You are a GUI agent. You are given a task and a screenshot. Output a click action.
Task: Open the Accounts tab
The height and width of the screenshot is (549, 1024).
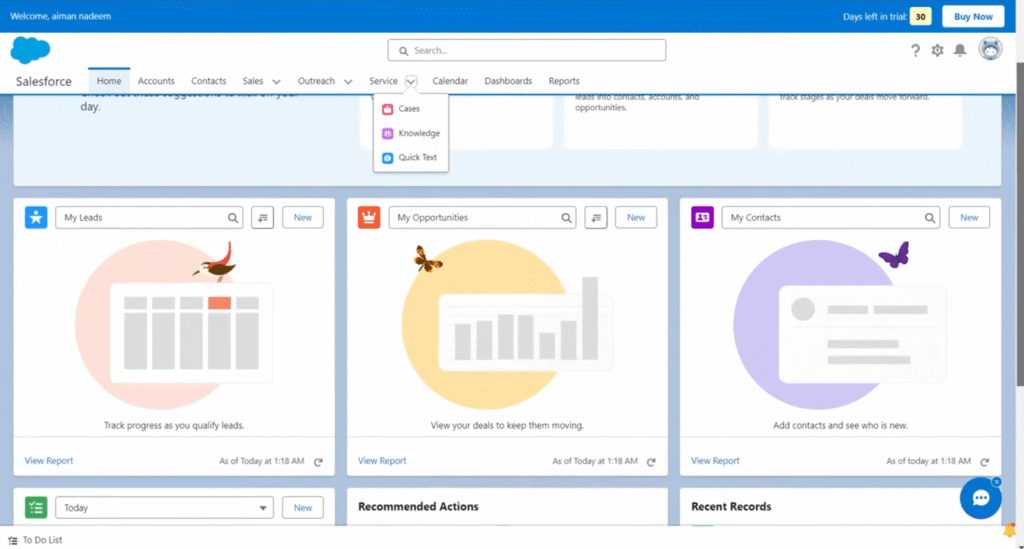point(156,81)
